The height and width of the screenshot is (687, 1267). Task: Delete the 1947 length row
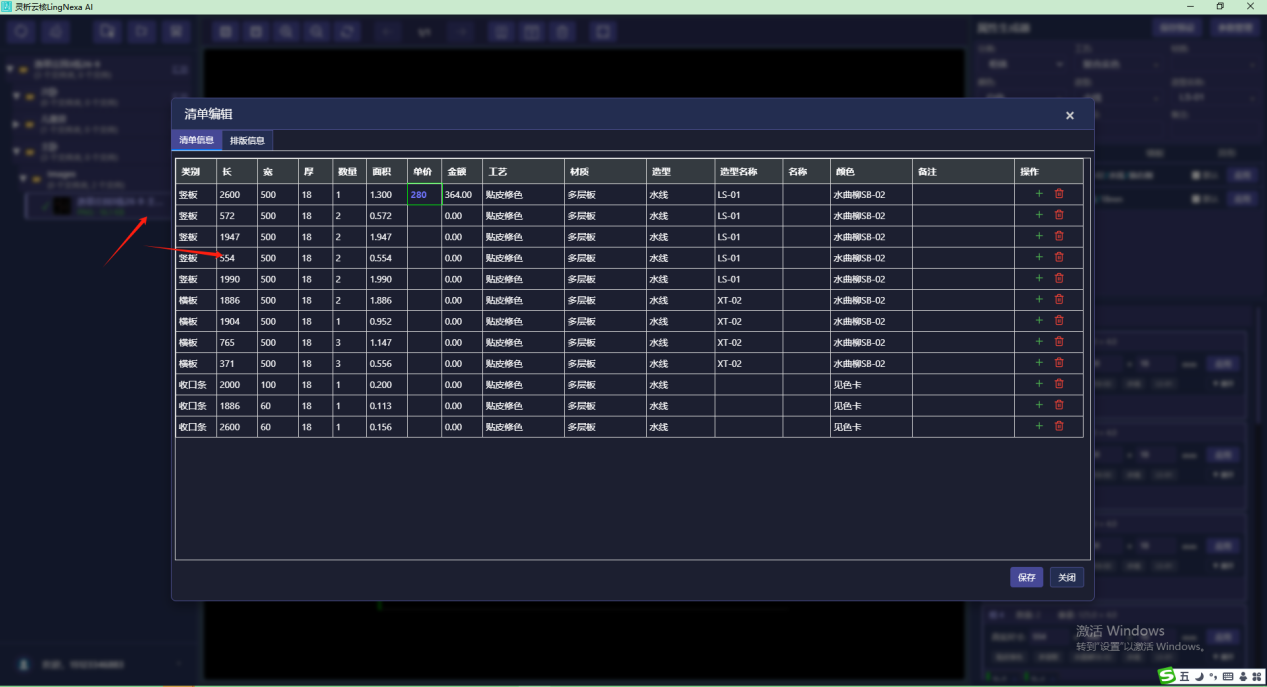click(1059, 236)
